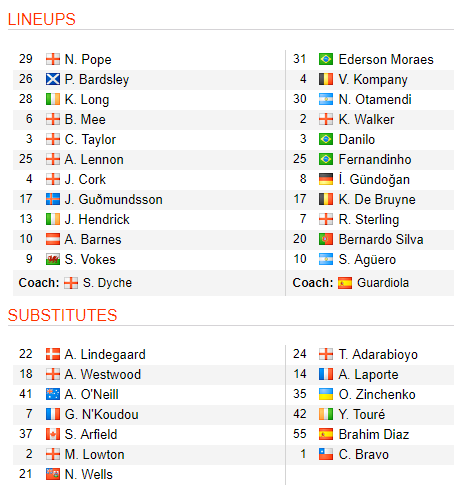454x489 pixels.
Task: Click the Germany flag beside İ. Gündoğan
Action: point(326,179)
